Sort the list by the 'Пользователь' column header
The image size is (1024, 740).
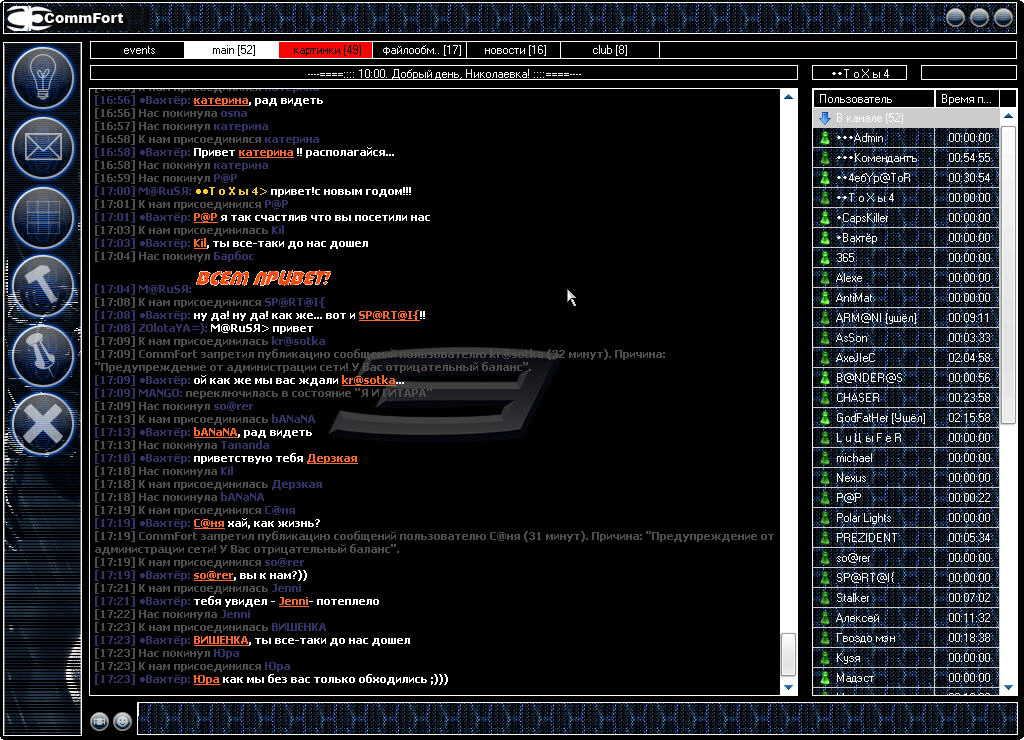pyautogui.click(x=873, y=99)
